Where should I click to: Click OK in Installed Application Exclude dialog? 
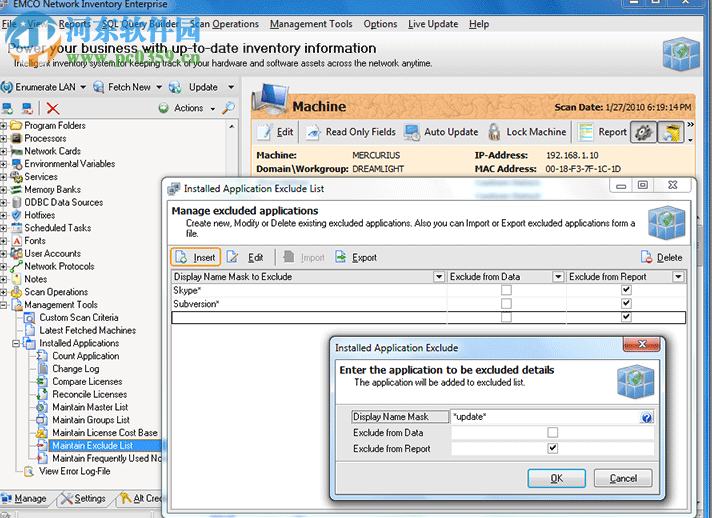tap(556, 479)
